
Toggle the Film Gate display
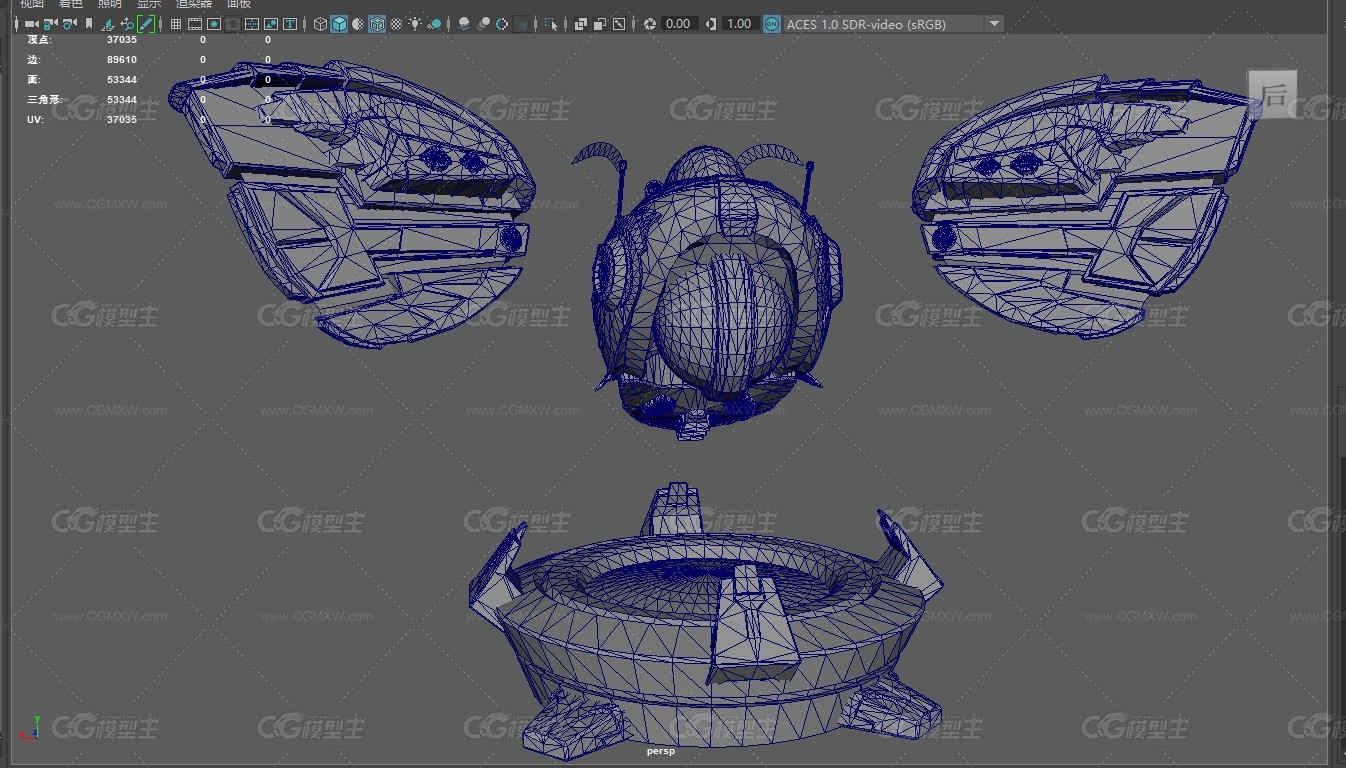(x=195, y=24)
